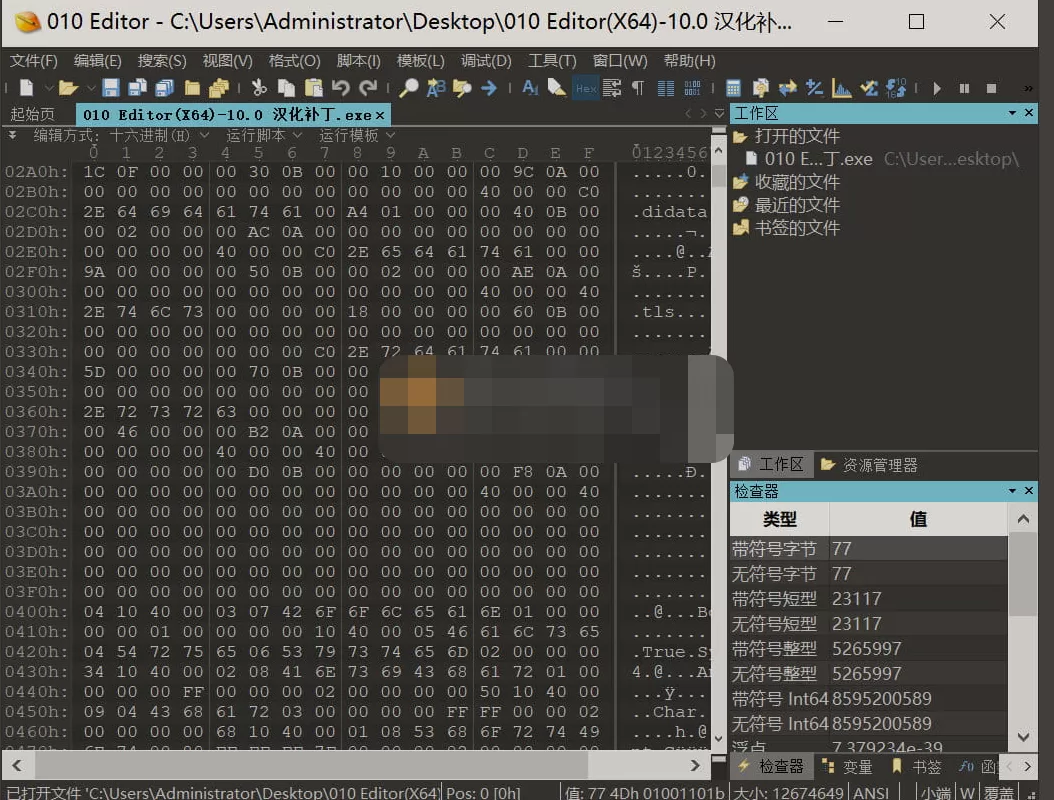Expand the 运行脚本 dropdown
1054x800 pixels.
click(x=263, y=135)
